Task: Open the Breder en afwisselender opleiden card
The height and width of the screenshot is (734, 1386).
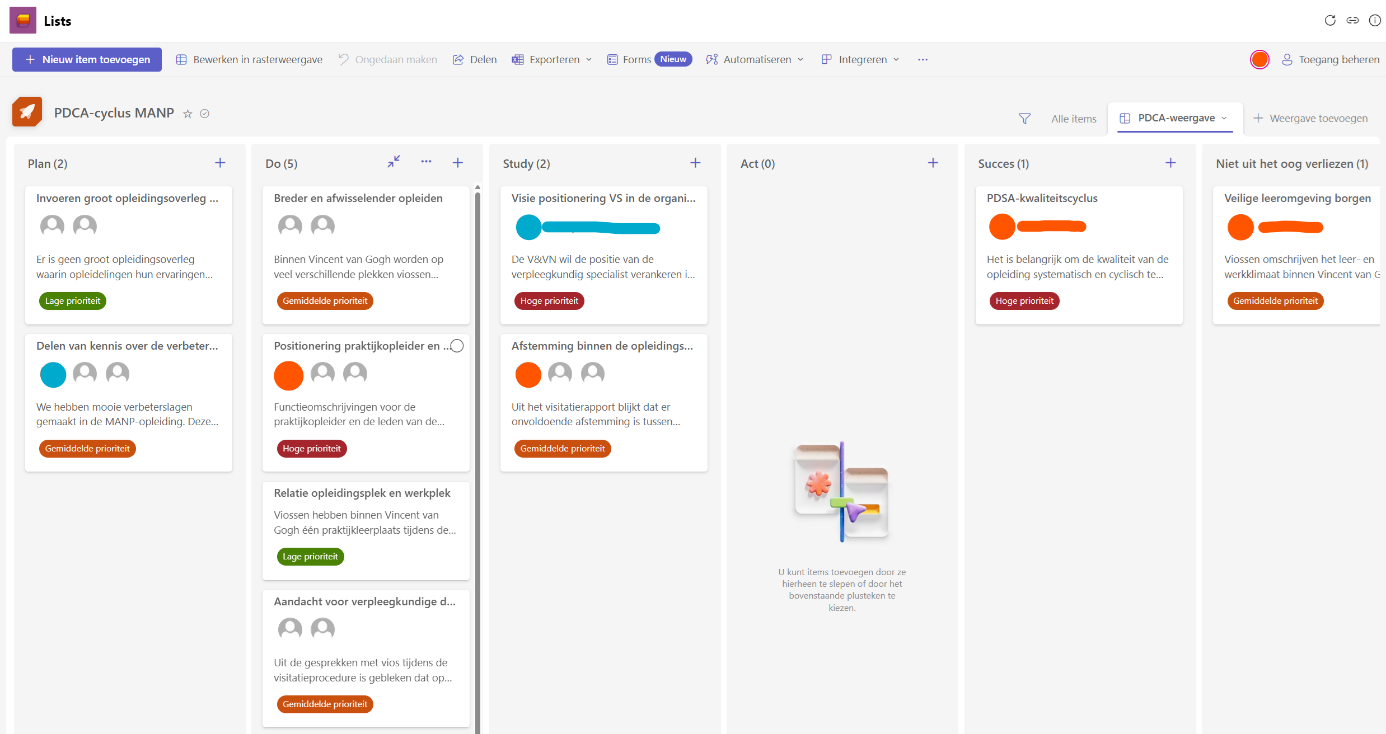Action: 366,254
